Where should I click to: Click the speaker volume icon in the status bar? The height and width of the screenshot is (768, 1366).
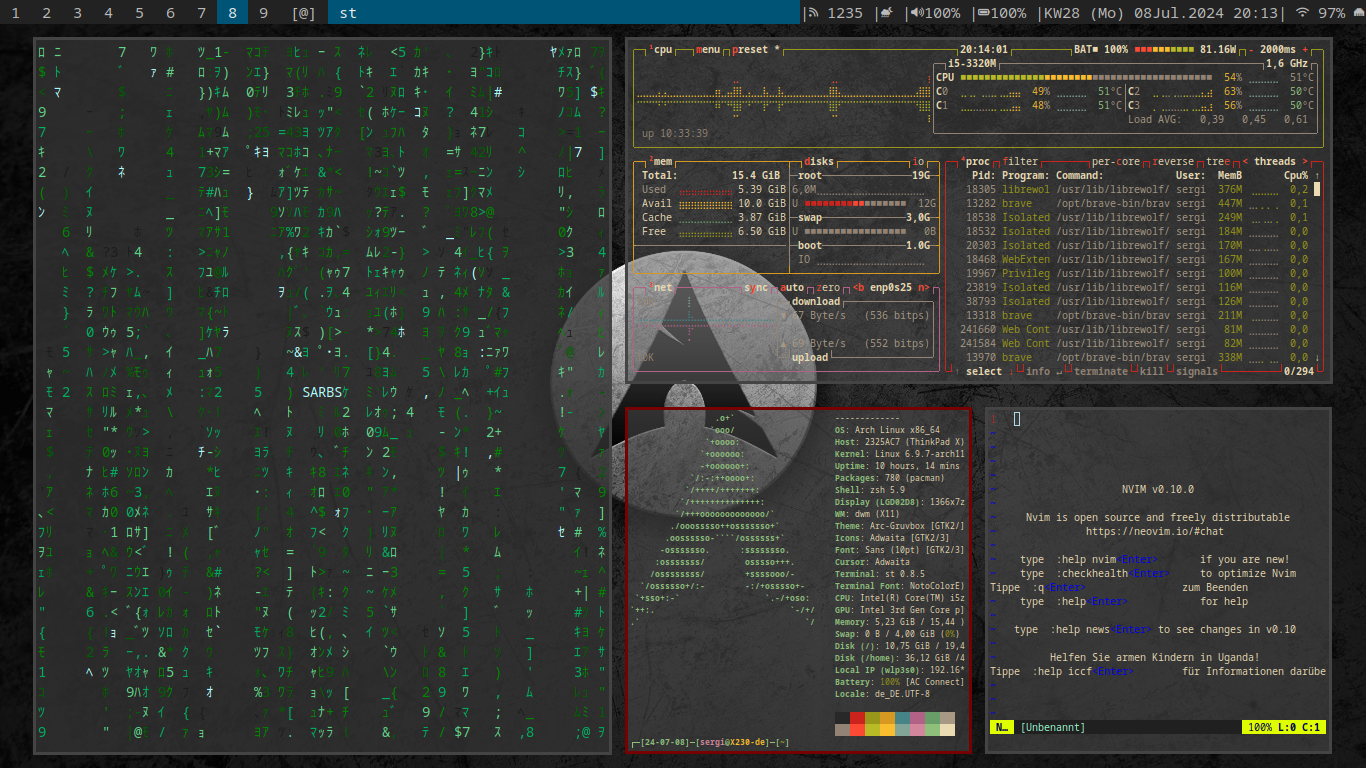click(915, 13)
